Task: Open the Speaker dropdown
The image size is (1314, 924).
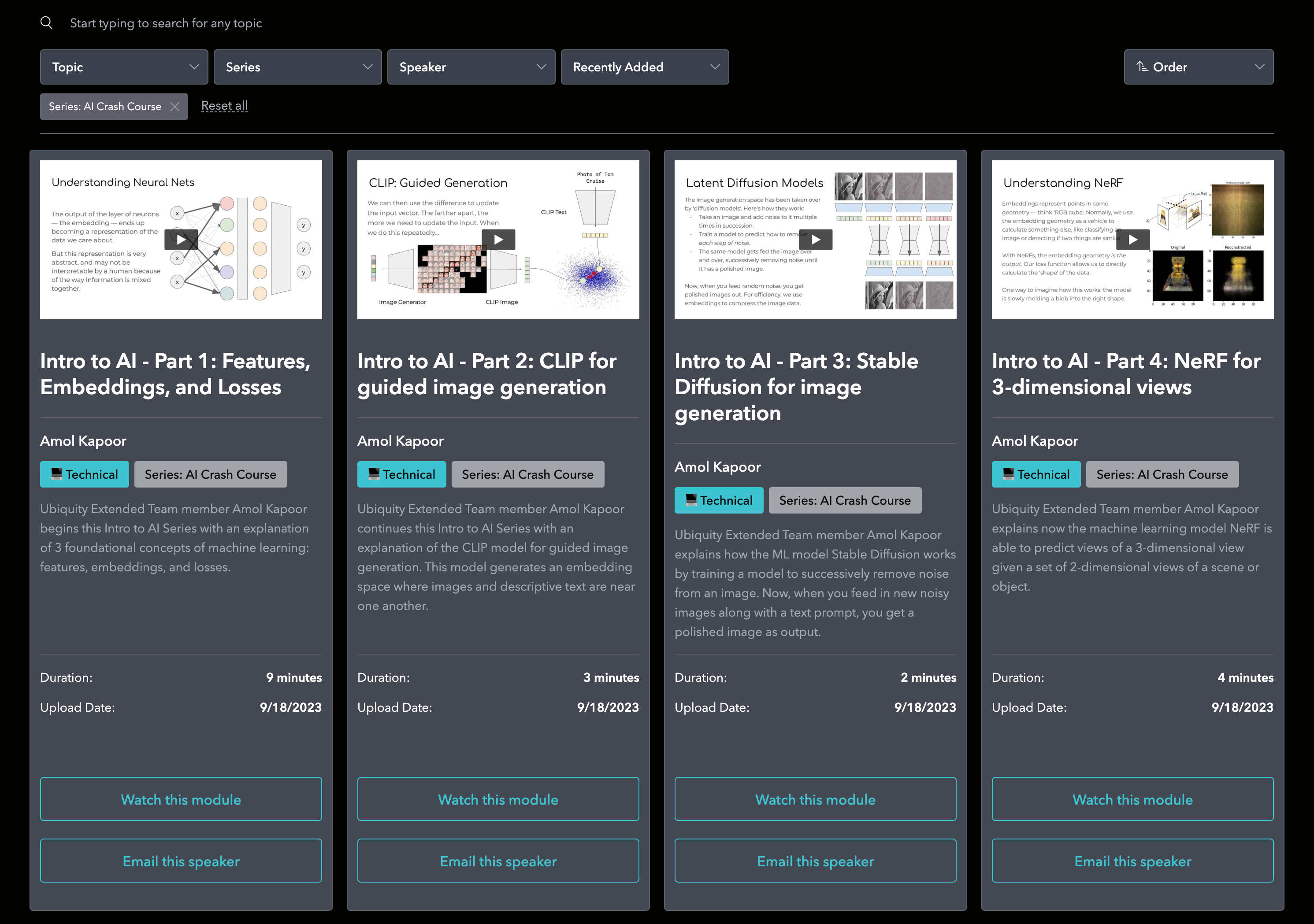Action: 471,67
